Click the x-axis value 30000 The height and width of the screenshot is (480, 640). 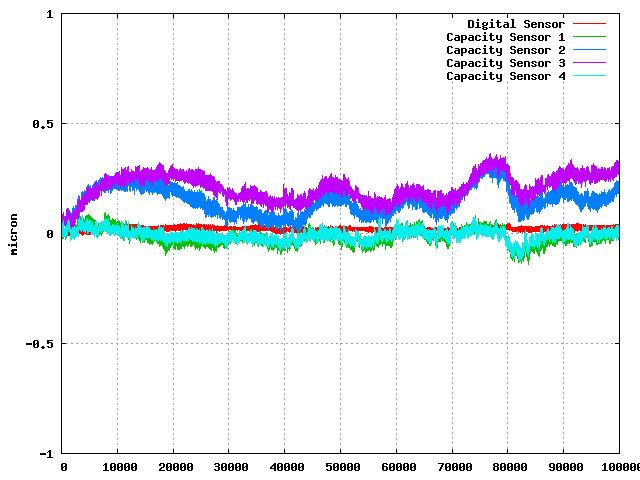tap(231, 467)
